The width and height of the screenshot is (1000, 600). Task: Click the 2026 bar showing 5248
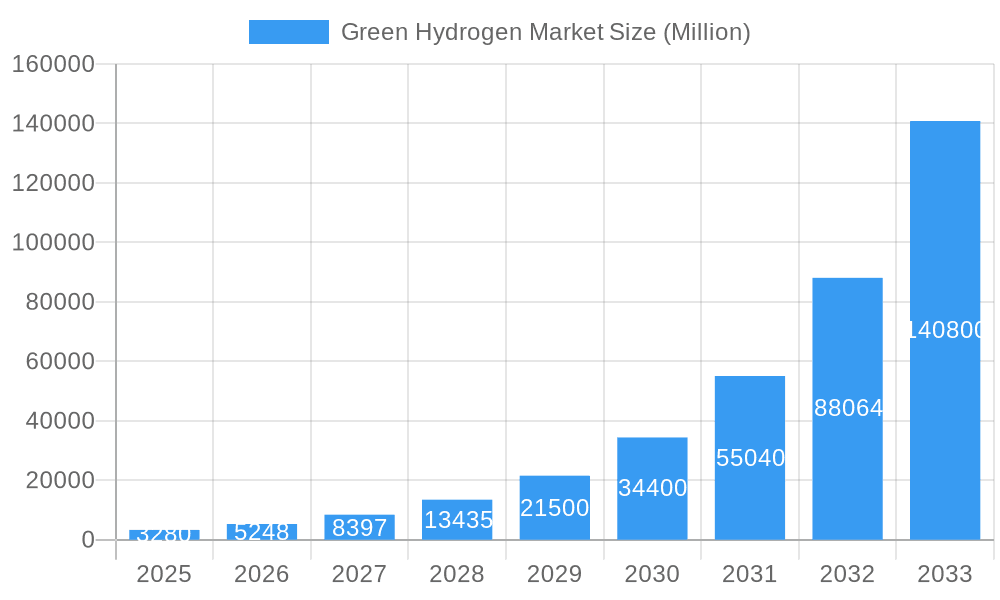click(263, 532)
